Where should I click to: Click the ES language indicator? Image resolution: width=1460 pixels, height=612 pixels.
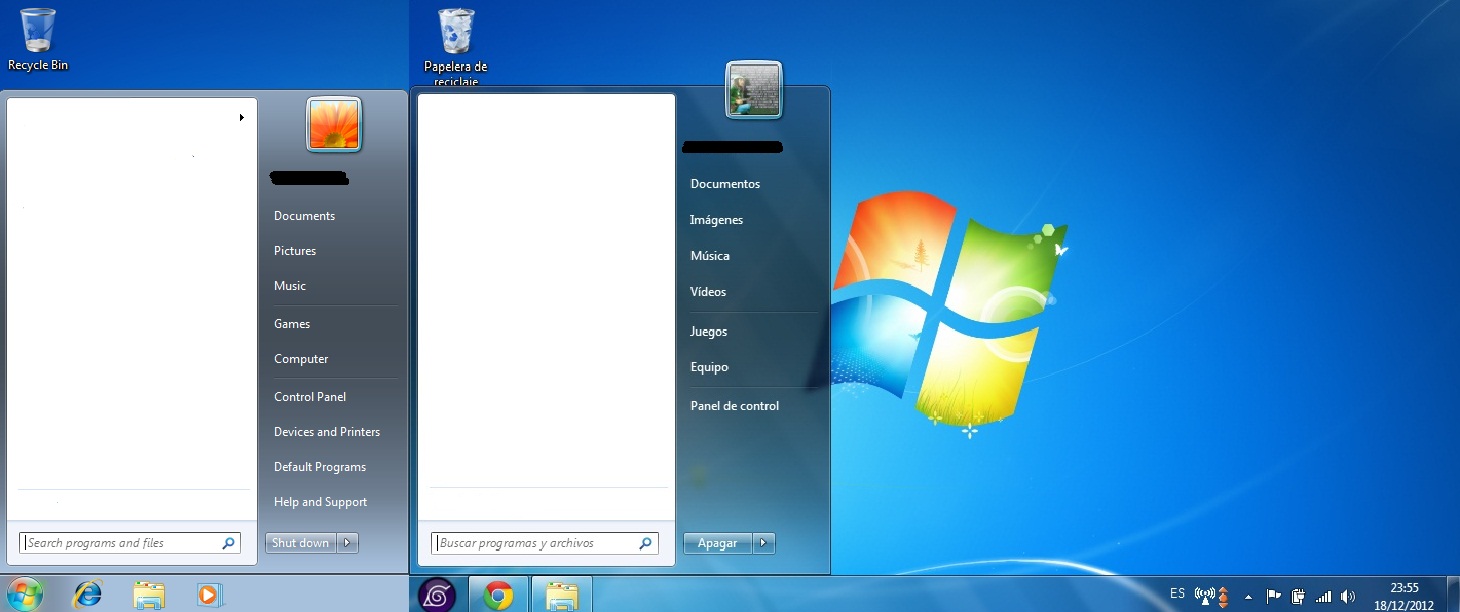click(x=1177, y=594)
